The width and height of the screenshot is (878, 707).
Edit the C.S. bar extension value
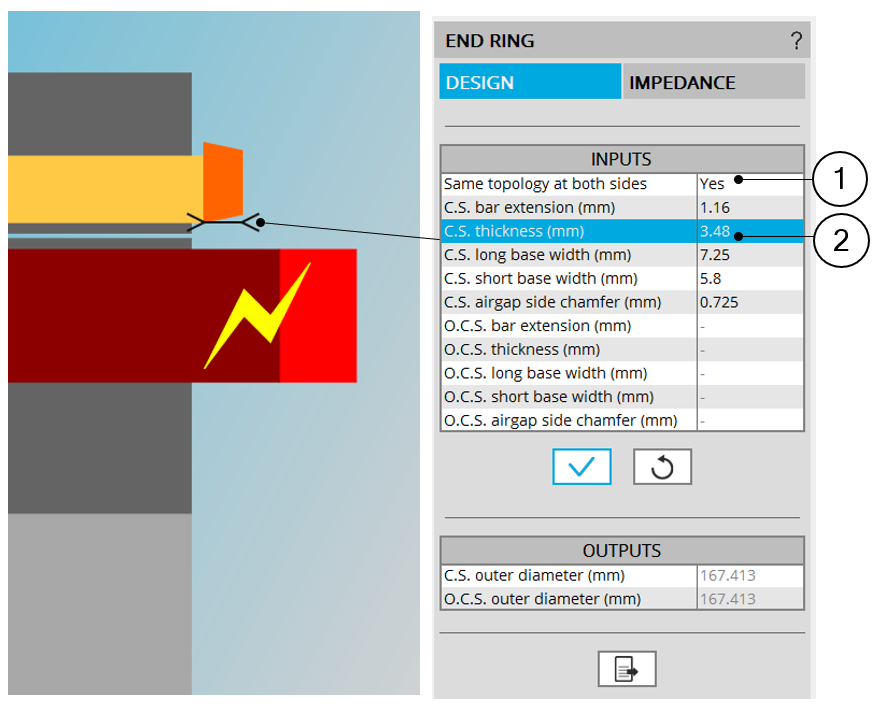tap(749, 207)
